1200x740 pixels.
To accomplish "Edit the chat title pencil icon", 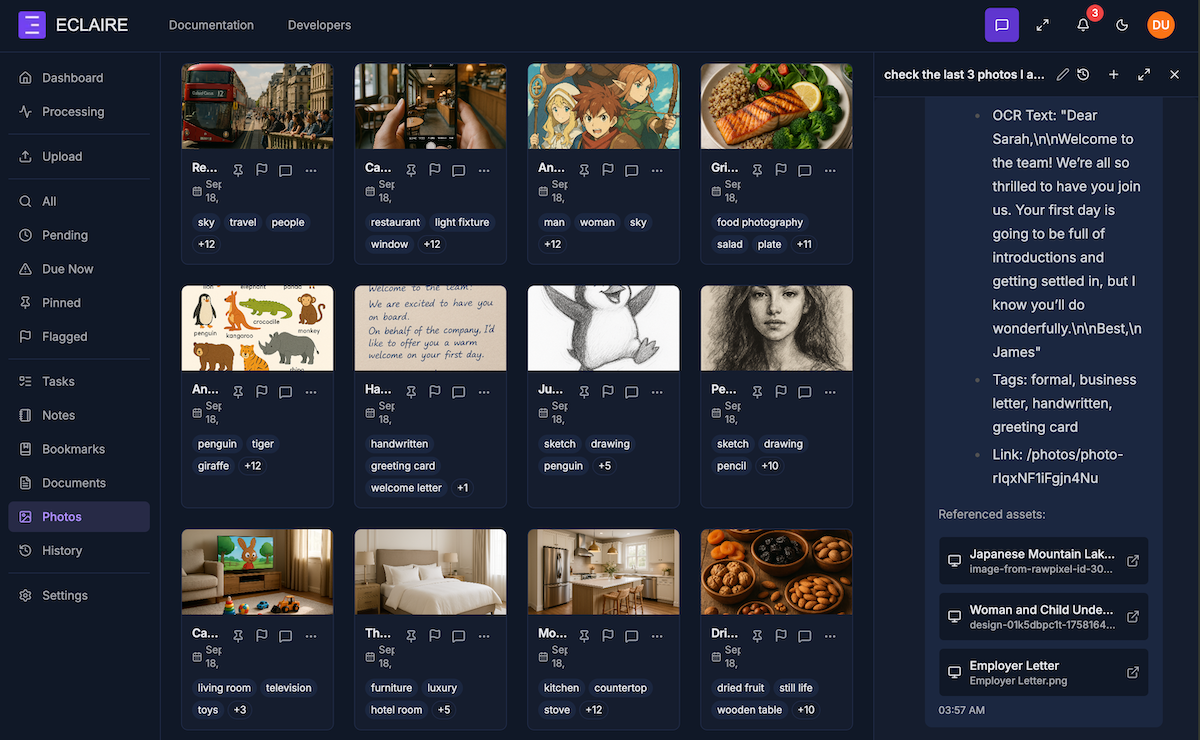I will 1063,75.
